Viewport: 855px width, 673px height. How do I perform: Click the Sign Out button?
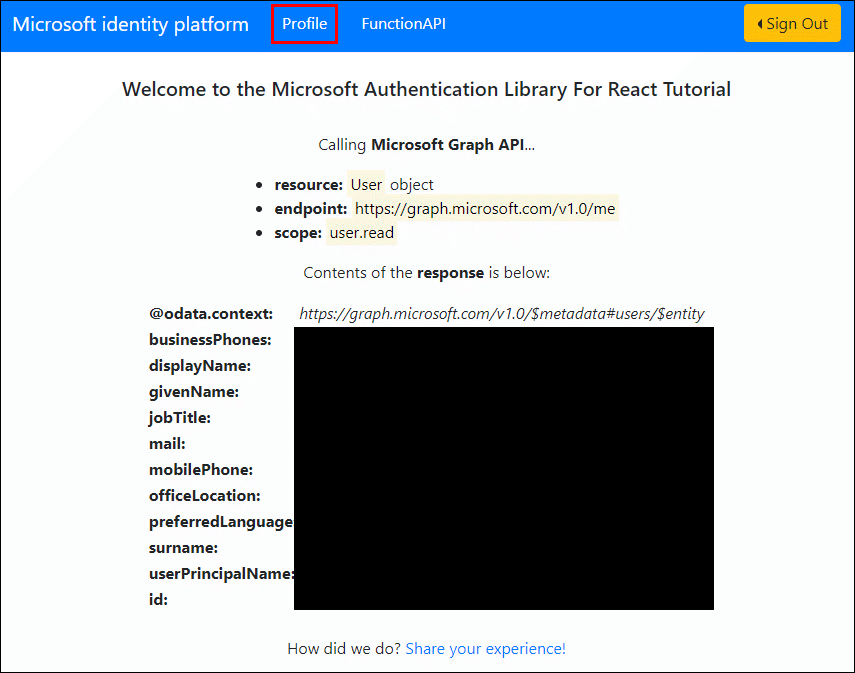pyautogui.click(x=792, y=23)
